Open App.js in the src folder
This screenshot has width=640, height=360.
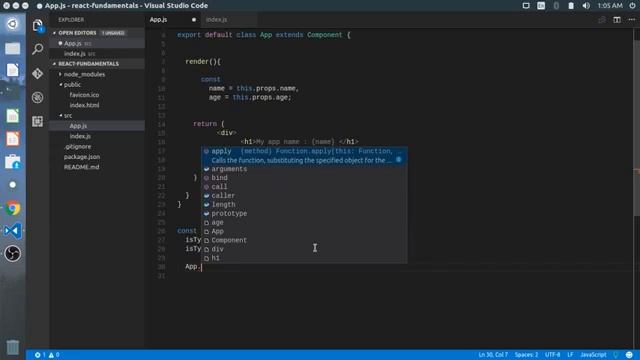(x=98, y=126)
